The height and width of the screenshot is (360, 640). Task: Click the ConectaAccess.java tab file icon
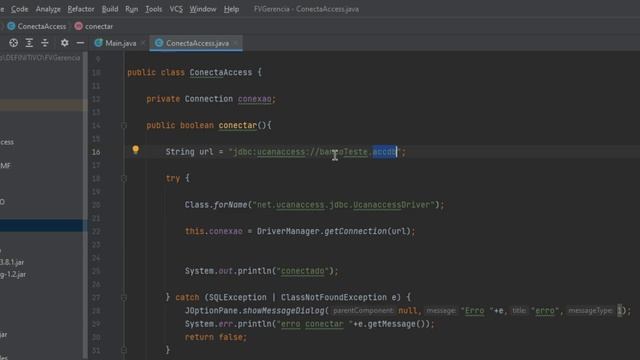point(159,43)
